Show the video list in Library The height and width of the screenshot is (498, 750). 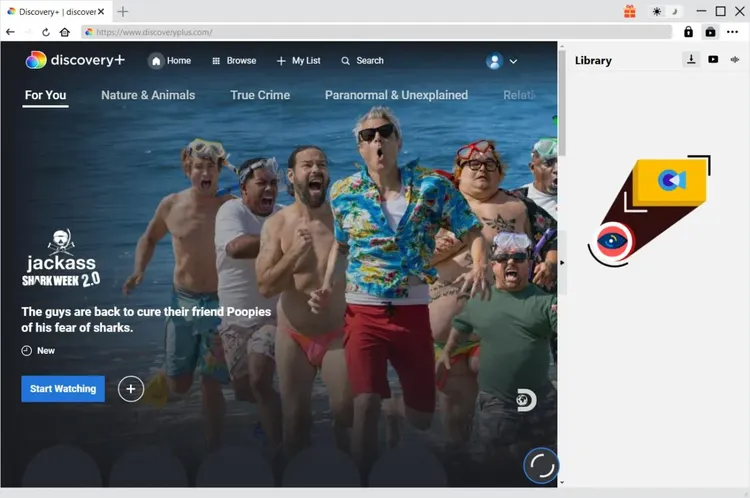[x=713, y=60]
